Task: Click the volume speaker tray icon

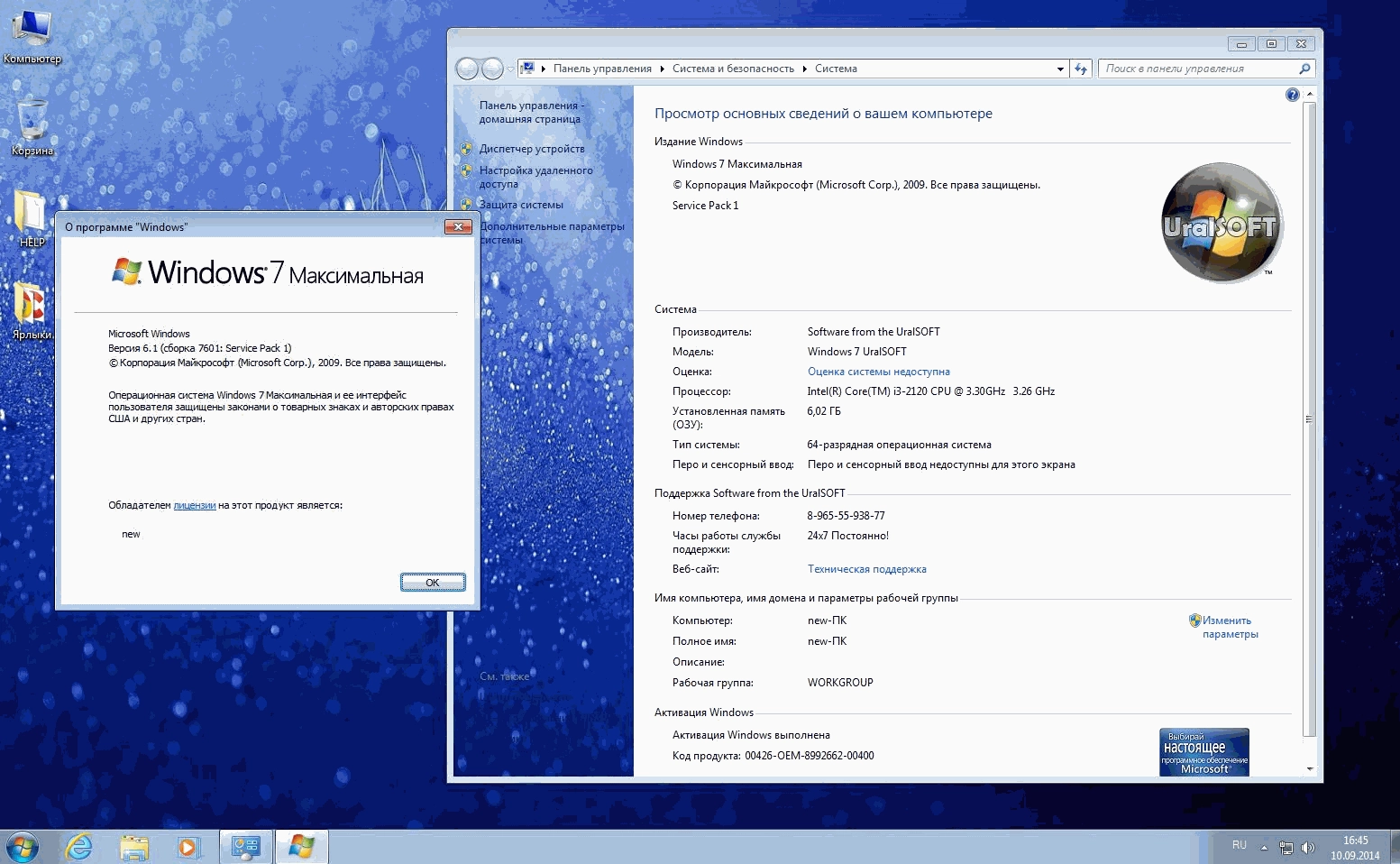Action: click(x=1308, y=848)
